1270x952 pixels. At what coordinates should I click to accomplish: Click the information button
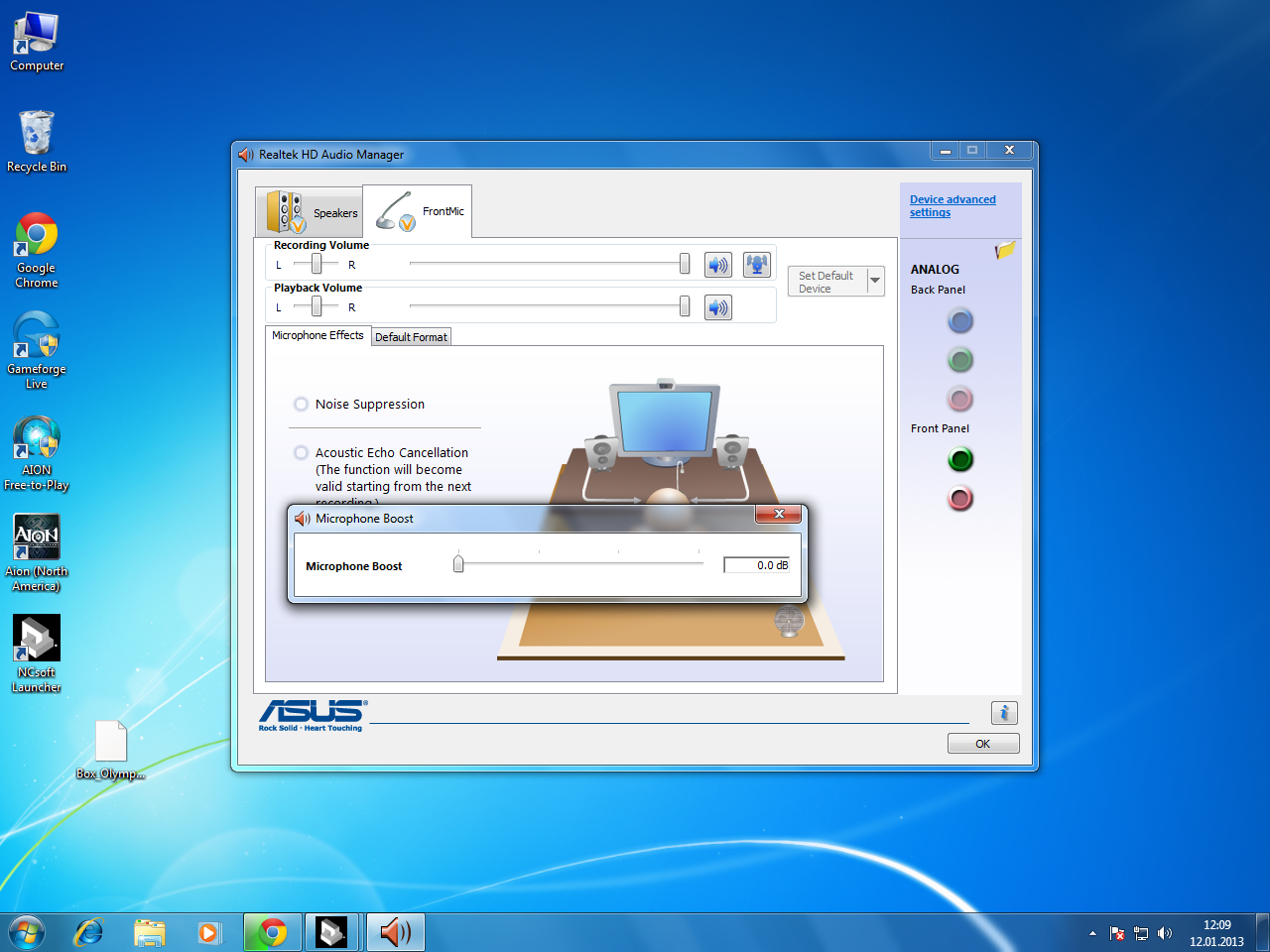click(x=1004, y=713)
